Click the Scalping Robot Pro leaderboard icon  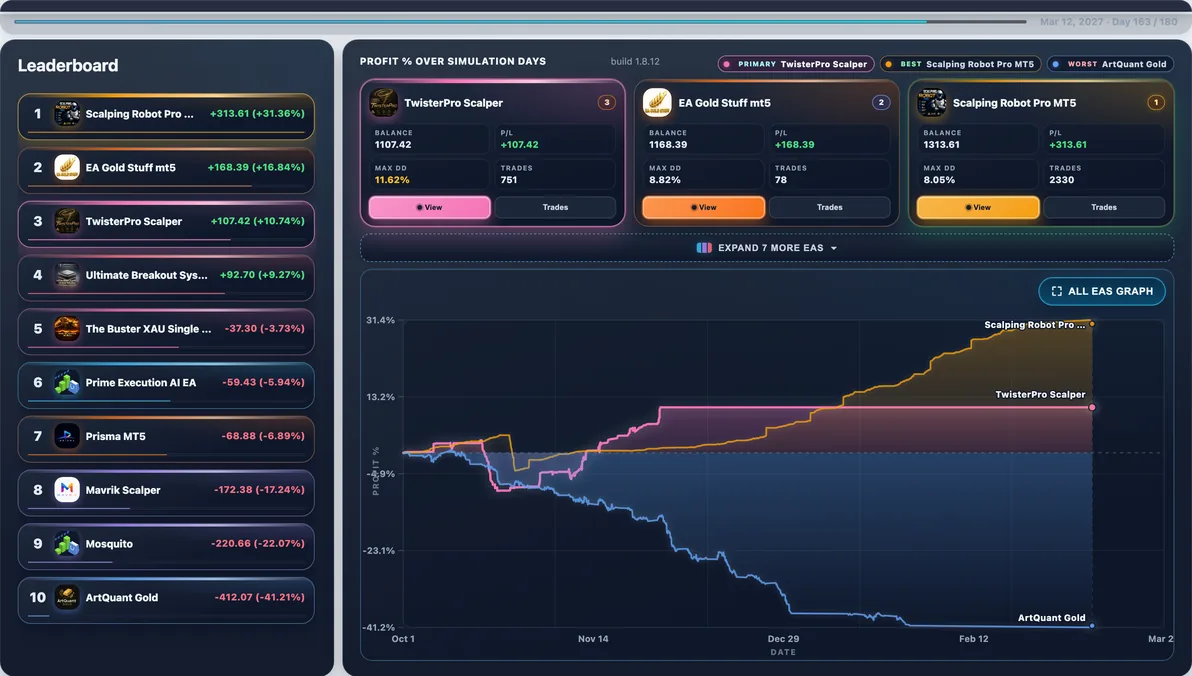pos(67,114)
